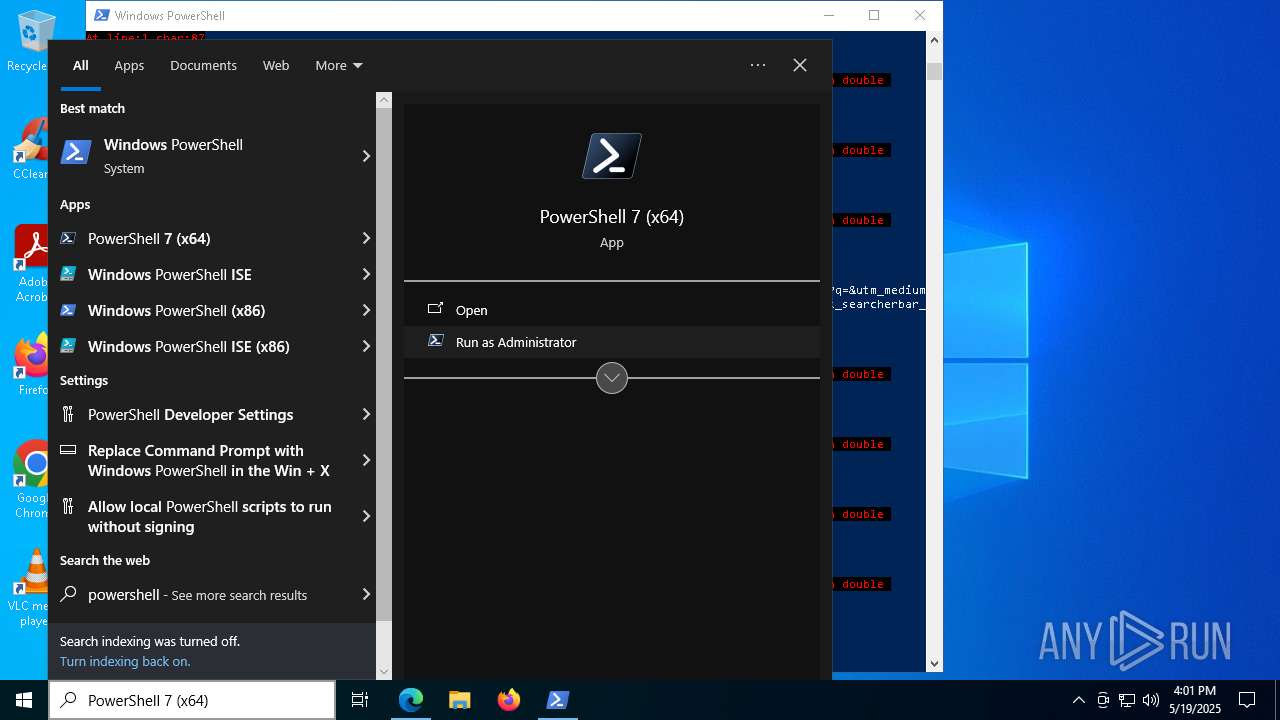Image resolution: width=1280 pixels, height=720 pixels.
Task: Open File Explorer from the taskbar
Action: (459, 700)
